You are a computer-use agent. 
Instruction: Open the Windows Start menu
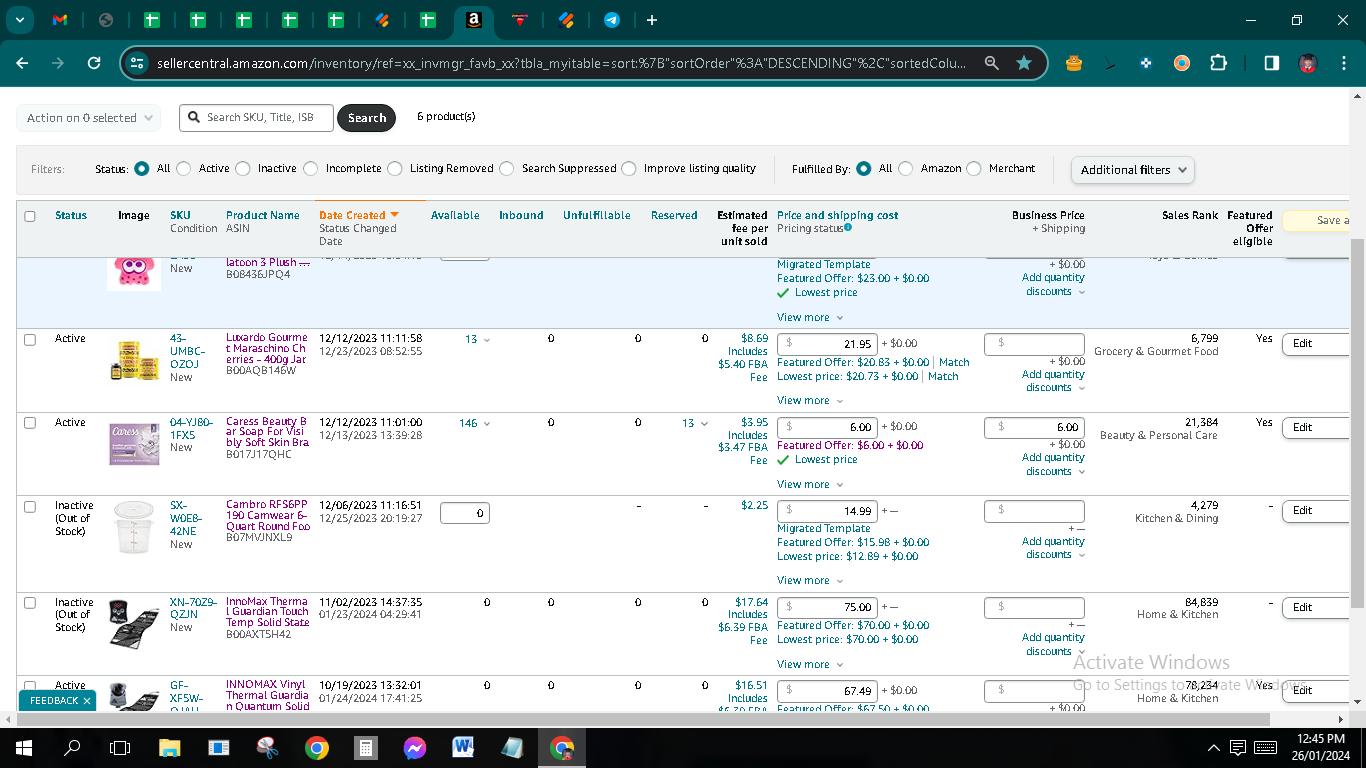pyautogui.click(x=24, y=748)
